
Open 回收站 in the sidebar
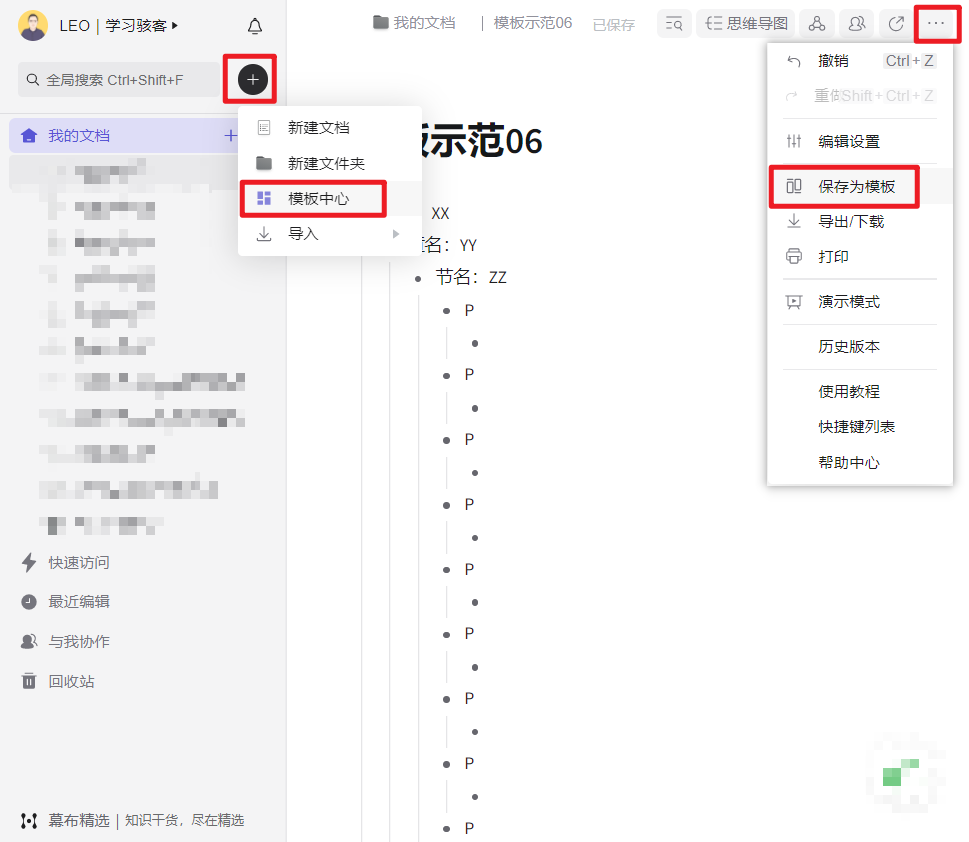pyautogui.click(x=72, y=681)
